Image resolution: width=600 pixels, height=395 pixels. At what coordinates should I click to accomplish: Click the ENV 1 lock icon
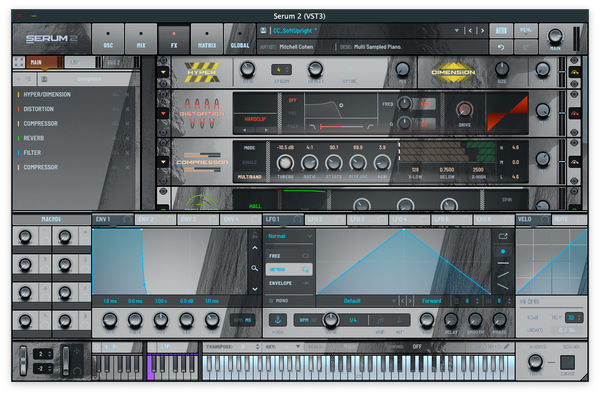coord(254,235)
